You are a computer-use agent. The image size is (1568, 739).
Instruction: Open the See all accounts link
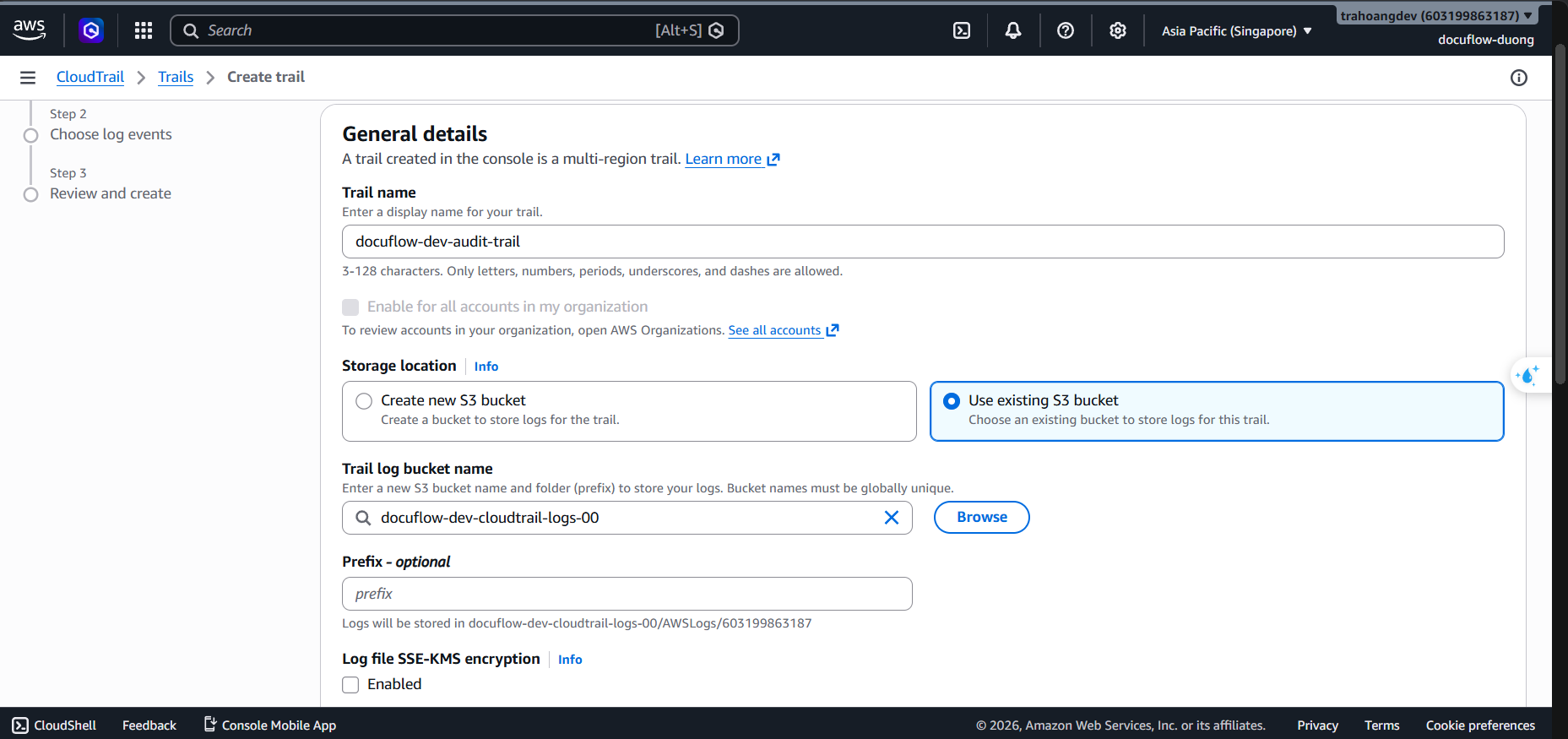[774, 330]
